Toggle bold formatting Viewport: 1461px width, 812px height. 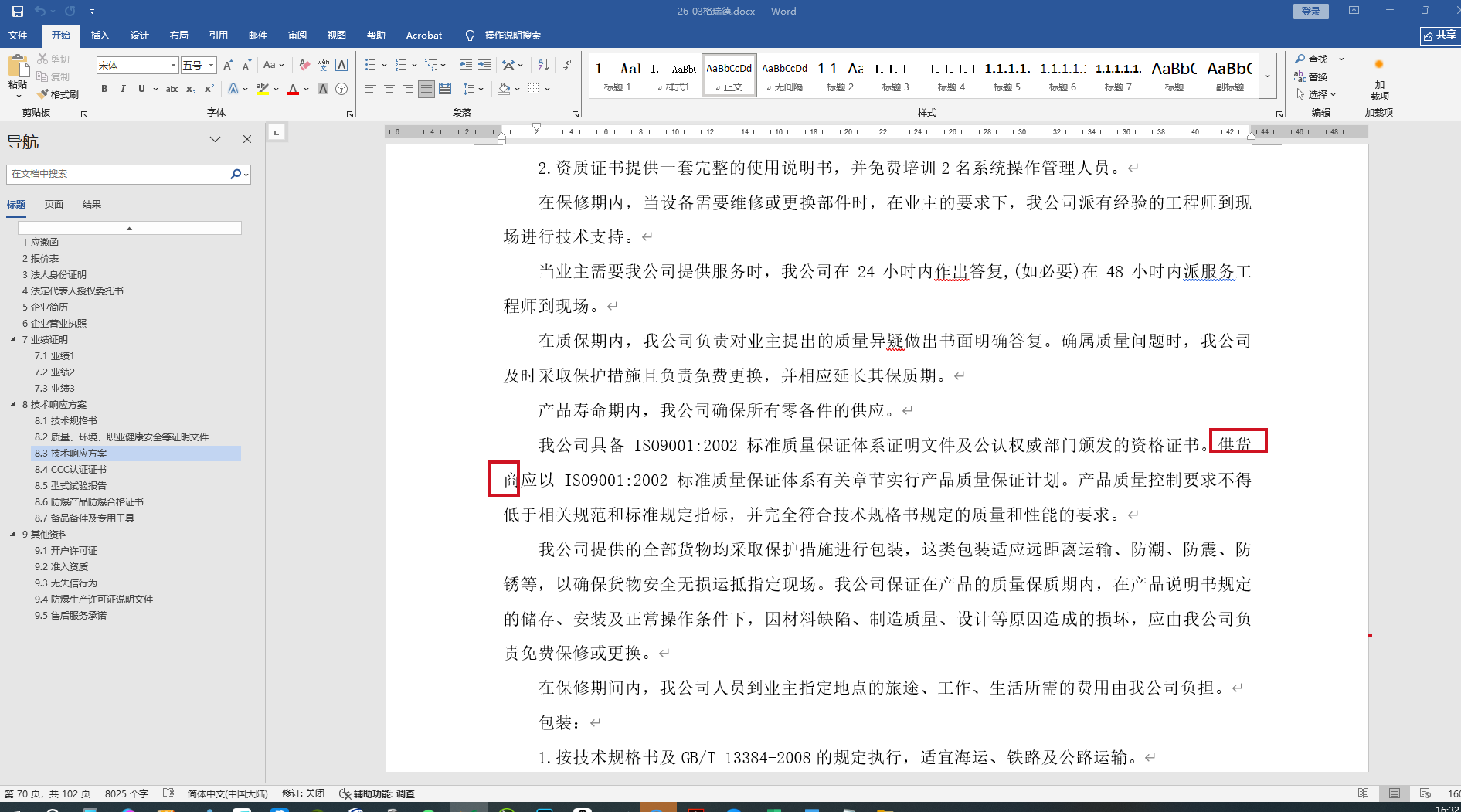104,90
